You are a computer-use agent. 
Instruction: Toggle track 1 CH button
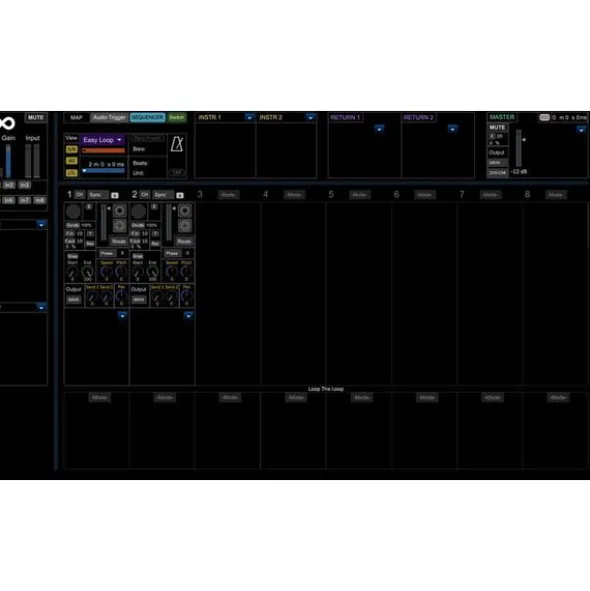click(x=80, y=194)
